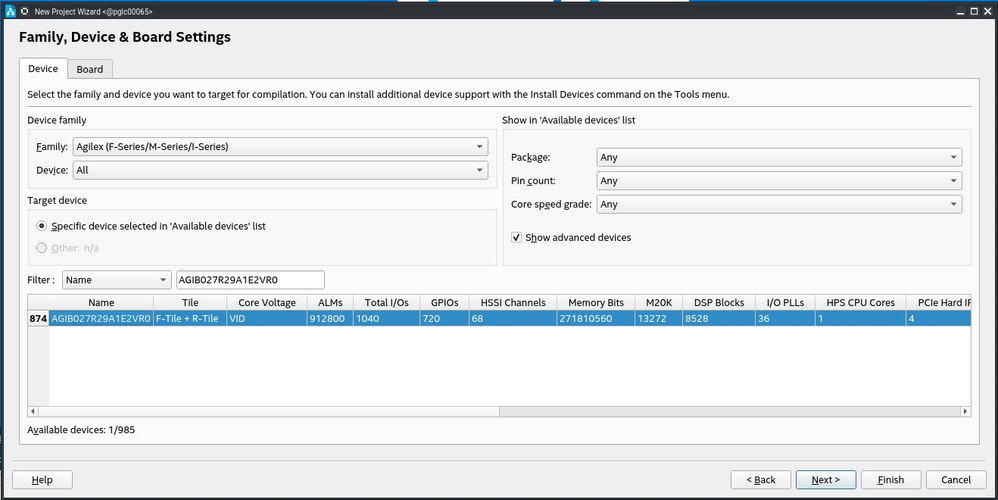Click the 912800 ALMs cell
This screenshot has height=500, width=998.
pyautogui.click(x=330, y=318)
